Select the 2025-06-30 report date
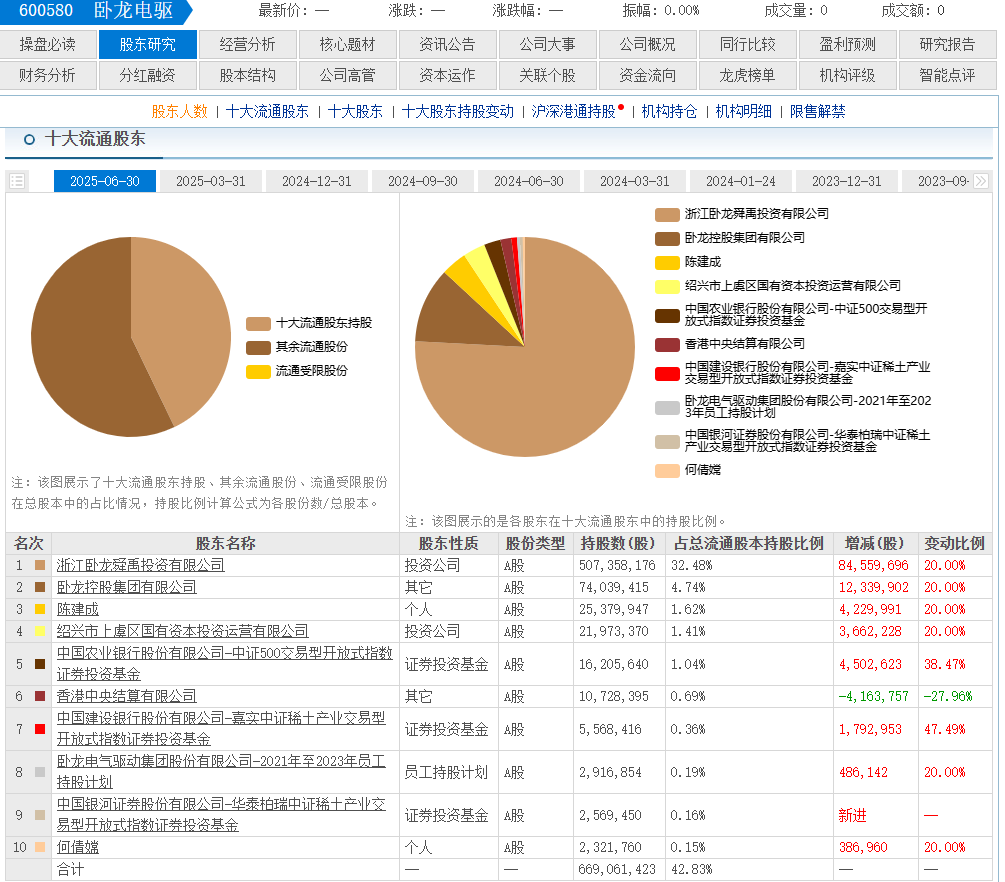1005x882 pixels. (x=105, y=181)
